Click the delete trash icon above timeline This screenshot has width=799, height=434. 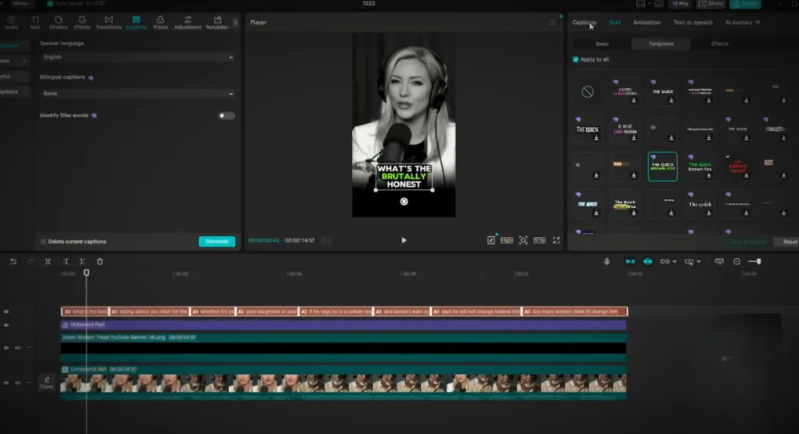tap(100, 261)
